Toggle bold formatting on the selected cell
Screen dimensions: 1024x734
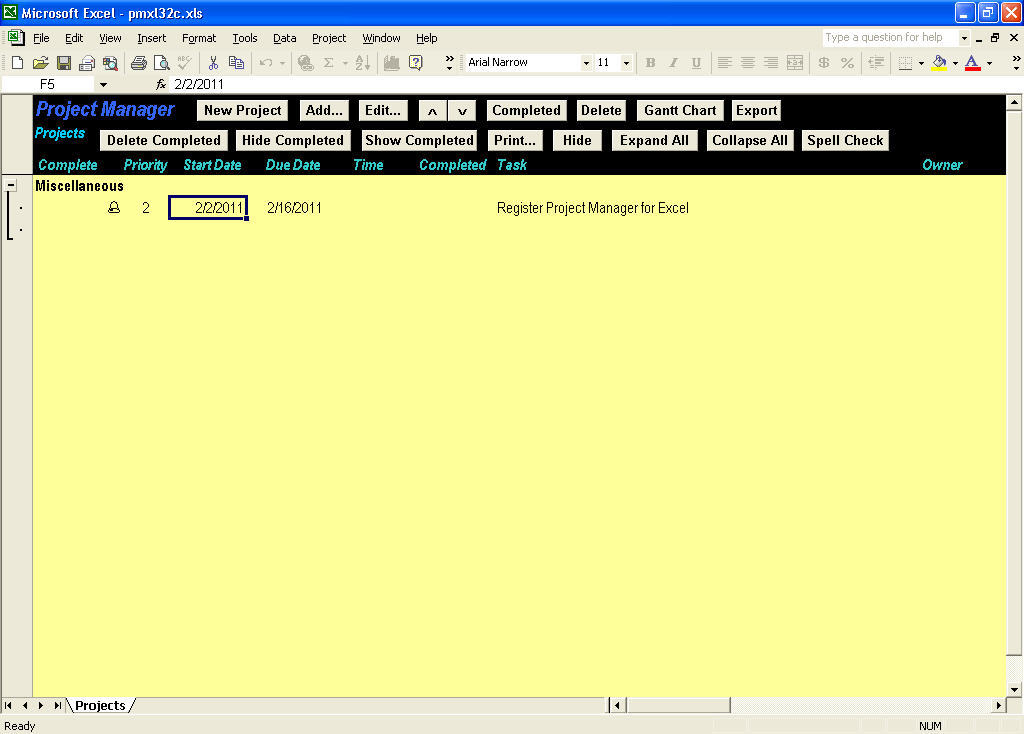tap(650, 62)
